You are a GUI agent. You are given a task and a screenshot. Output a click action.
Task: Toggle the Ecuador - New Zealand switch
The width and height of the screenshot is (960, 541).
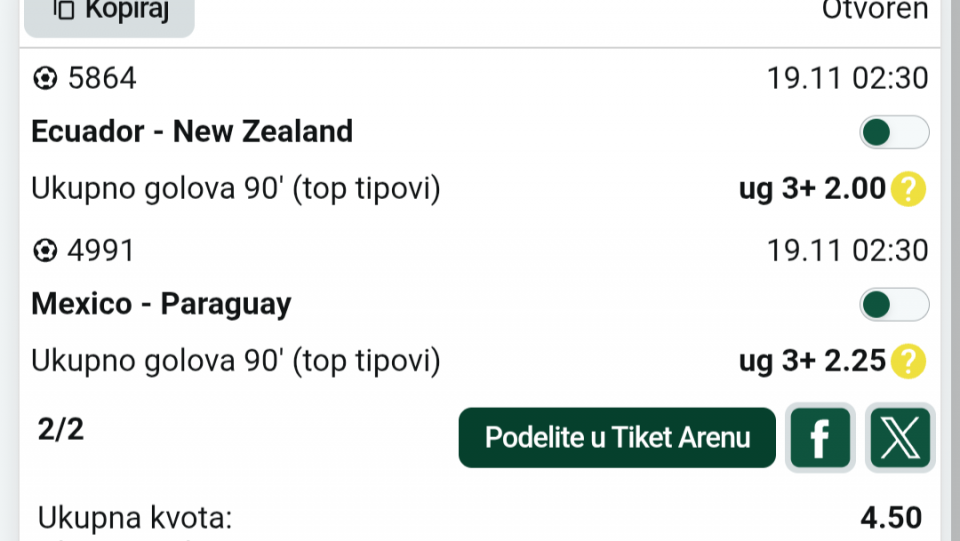pos(894,132)
